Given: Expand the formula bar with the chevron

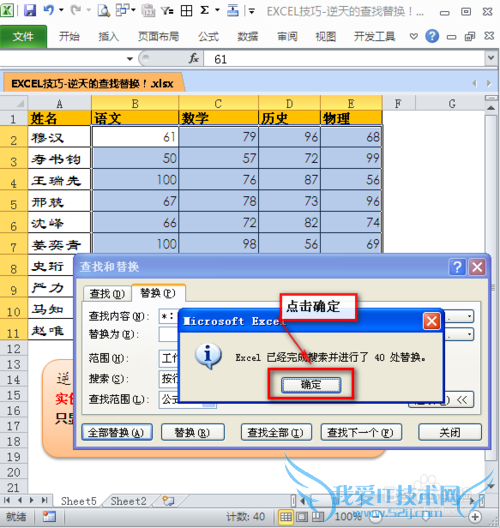Looking at the screenshot, I should [x=491, y=58].
